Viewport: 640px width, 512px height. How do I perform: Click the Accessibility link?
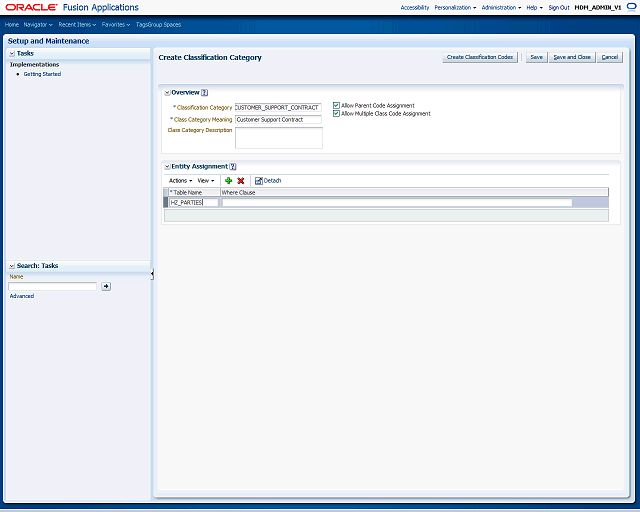[415, 7]
